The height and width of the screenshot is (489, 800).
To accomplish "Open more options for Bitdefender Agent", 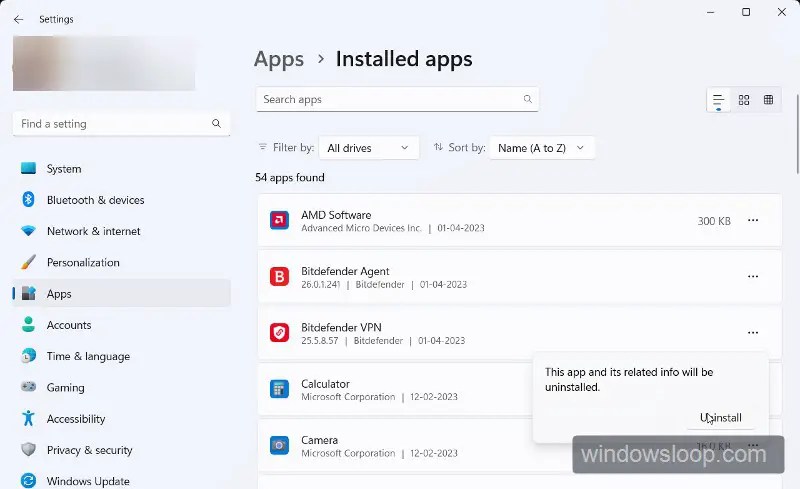I will (x=753, y=277).
